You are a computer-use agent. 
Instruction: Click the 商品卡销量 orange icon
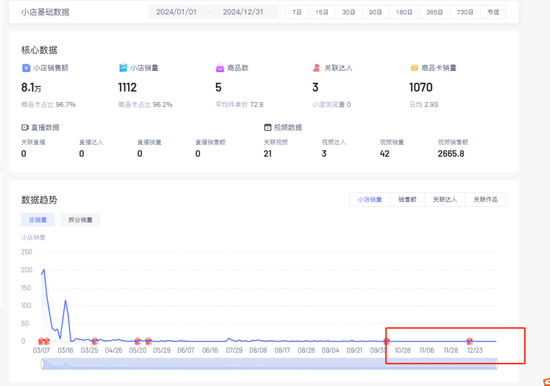[414, 68]
